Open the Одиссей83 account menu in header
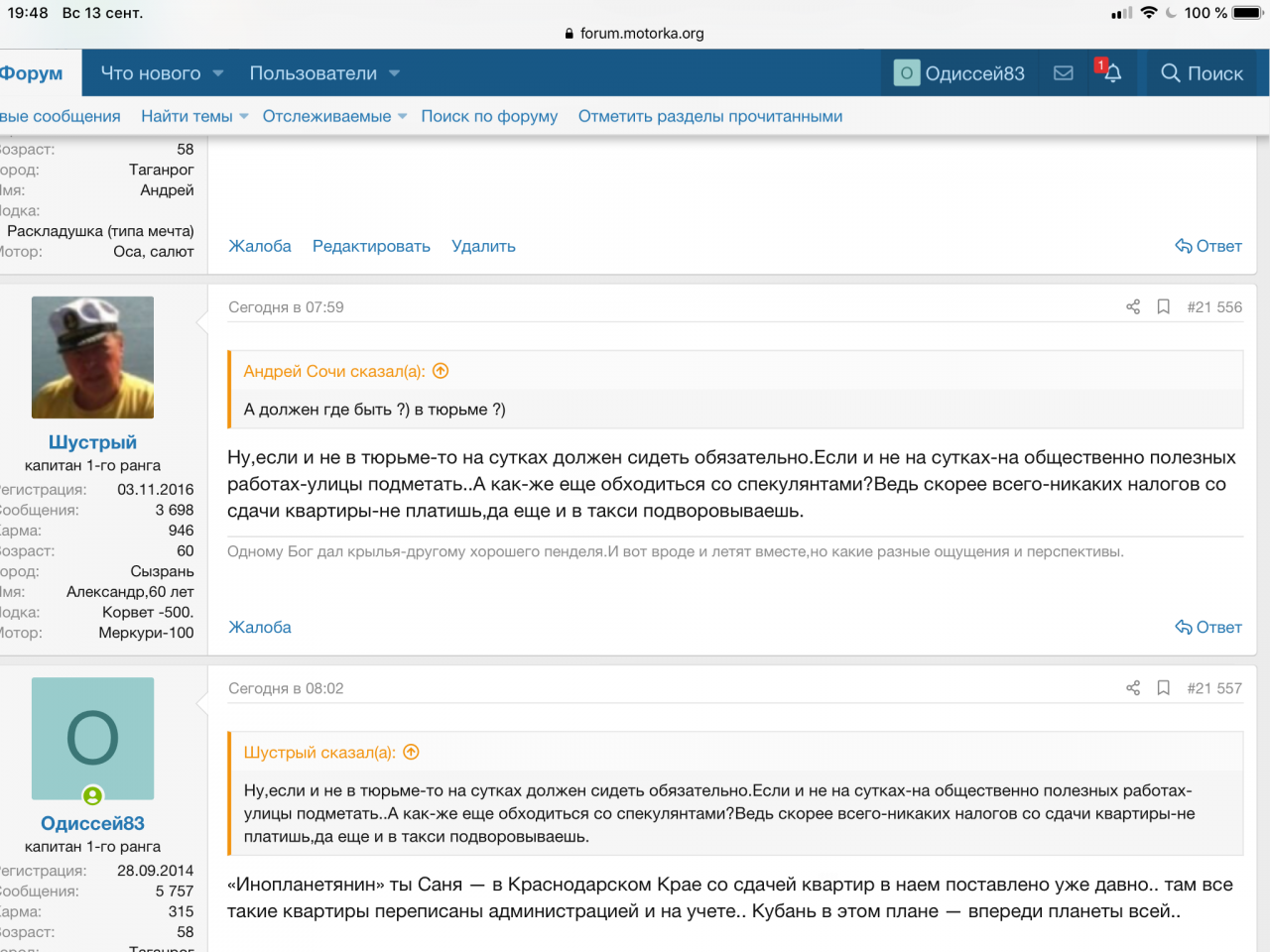 coord(959,73)
